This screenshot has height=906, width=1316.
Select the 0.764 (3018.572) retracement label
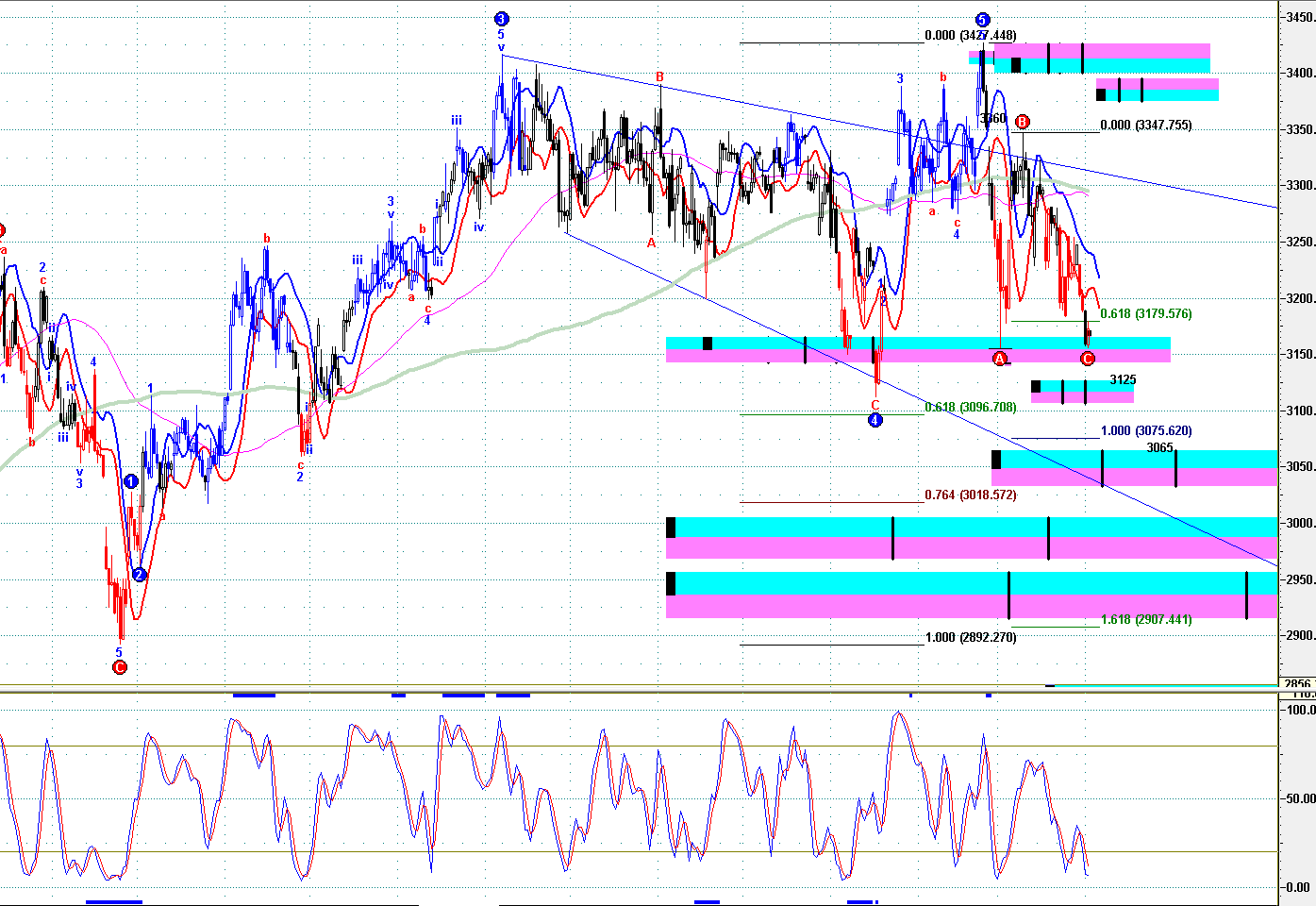[970, 495]
